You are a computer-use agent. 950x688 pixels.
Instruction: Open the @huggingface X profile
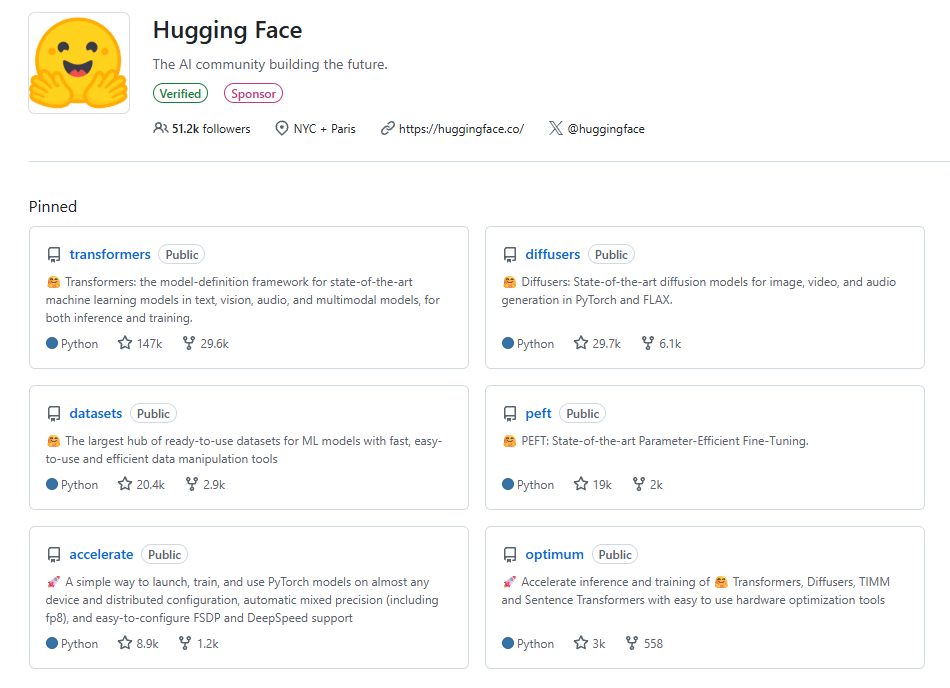point(605,129)
